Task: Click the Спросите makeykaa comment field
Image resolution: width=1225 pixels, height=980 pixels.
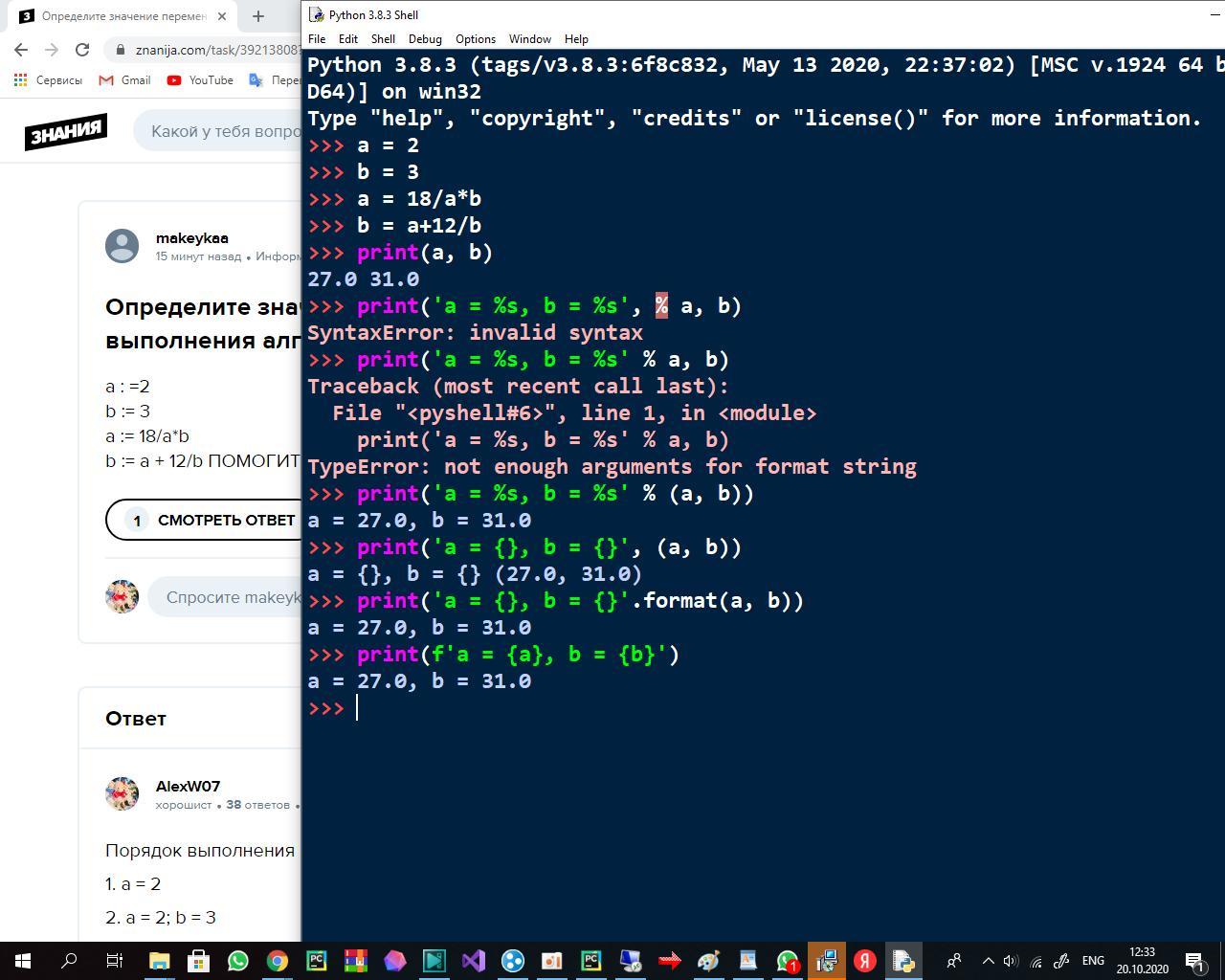Action: click(230, 597)
